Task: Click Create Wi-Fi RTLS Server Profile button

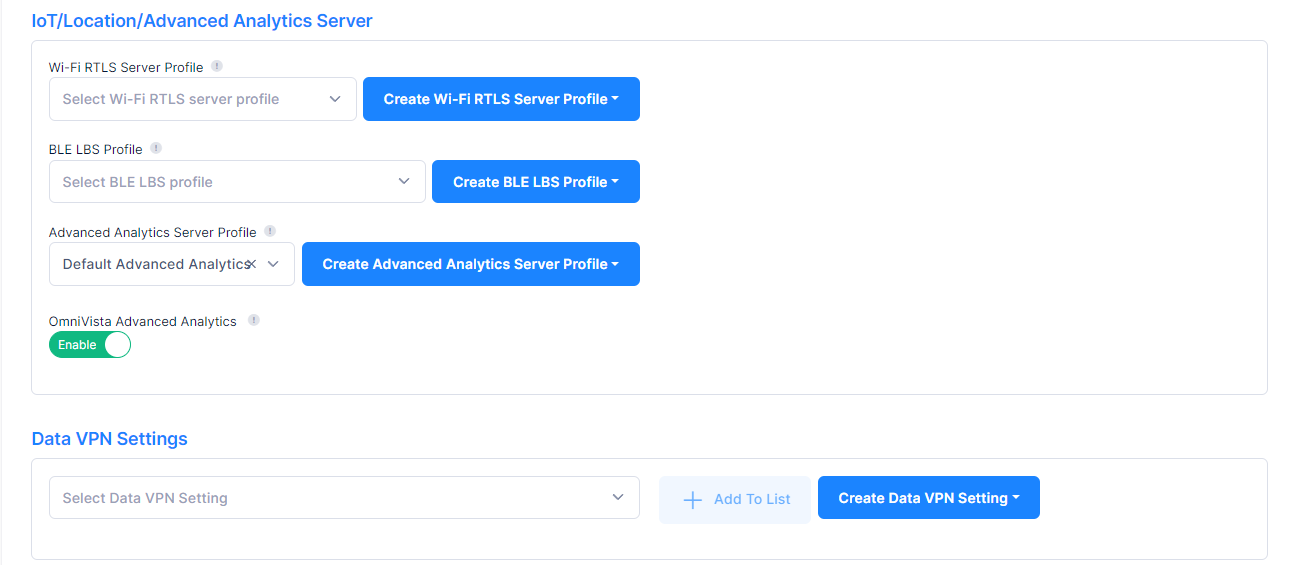Action: click(x=501, y=99)
